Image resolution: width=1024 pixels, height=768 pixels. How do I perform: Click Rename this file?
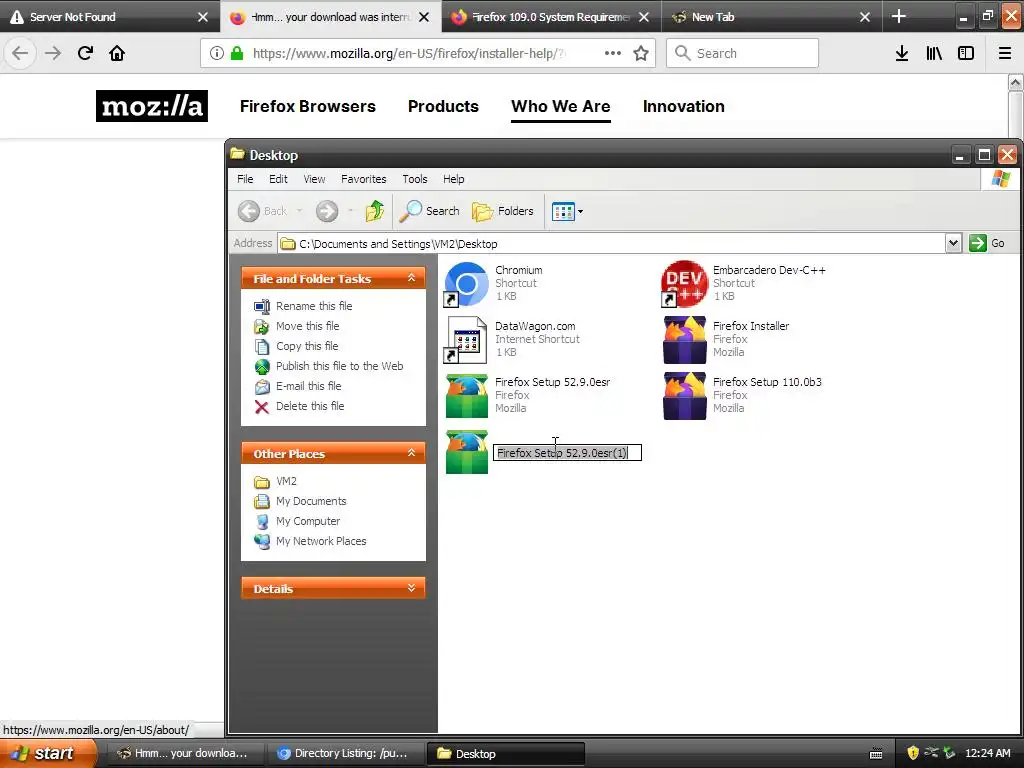click(x=314, y=306)
